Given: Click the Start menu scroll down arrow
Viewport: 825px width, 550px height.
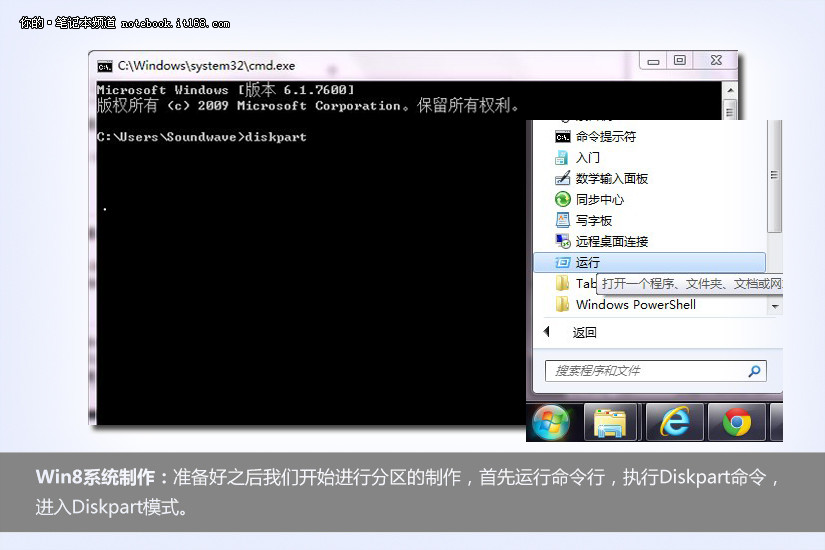Looking at the screenshot, I should tap(774, 306).
